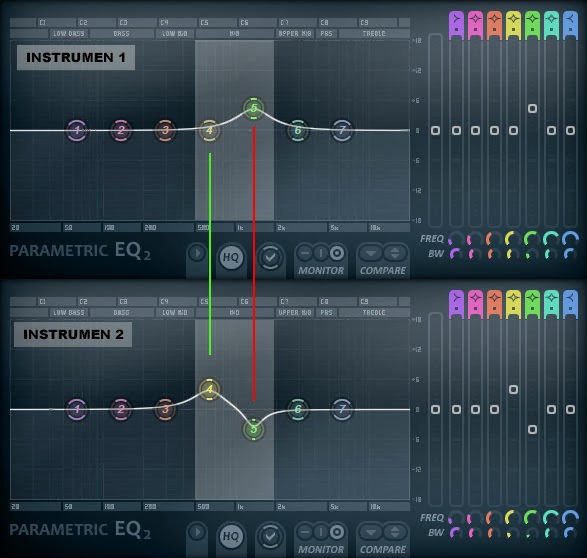Viewport: 587px width, 558px height.
Task: Select band 6 node in Instrumen 2 EQ
Action: [x=298, y=409]
